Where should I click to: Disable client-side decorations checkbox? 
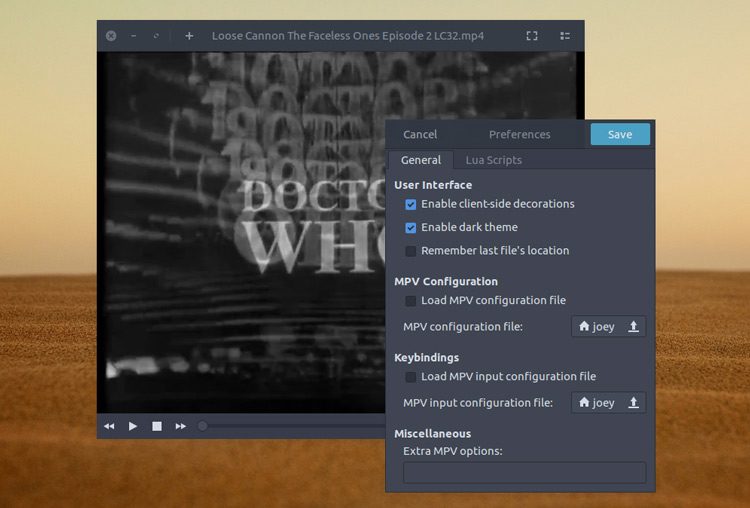[411, 204]
